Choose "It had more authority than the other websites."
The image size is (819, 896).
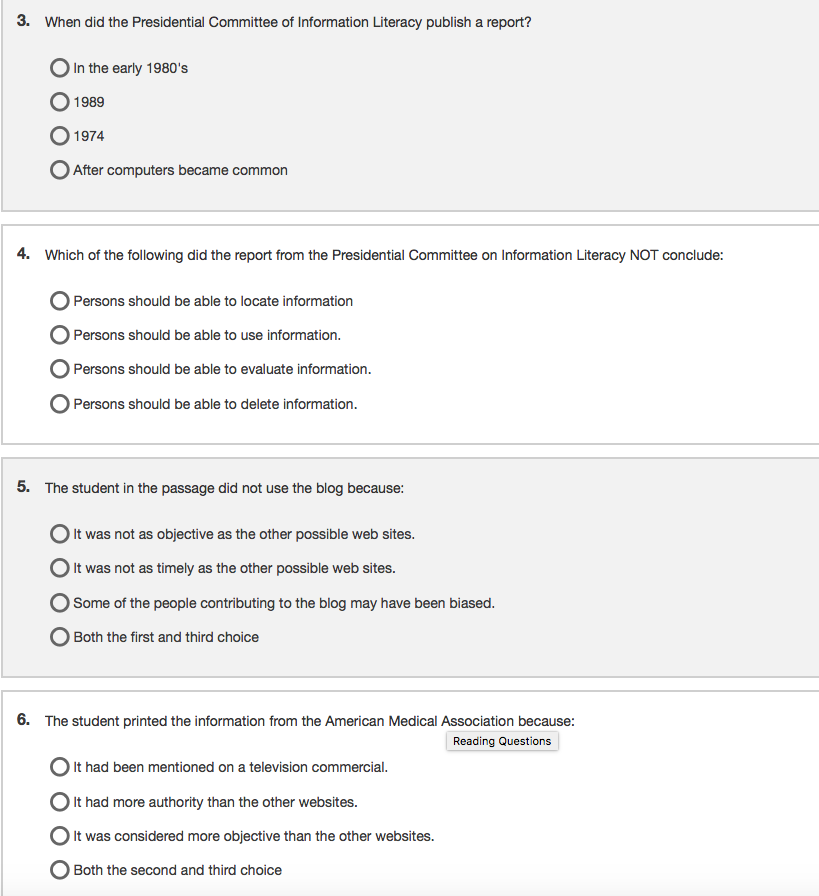click(x=59, y=801)
